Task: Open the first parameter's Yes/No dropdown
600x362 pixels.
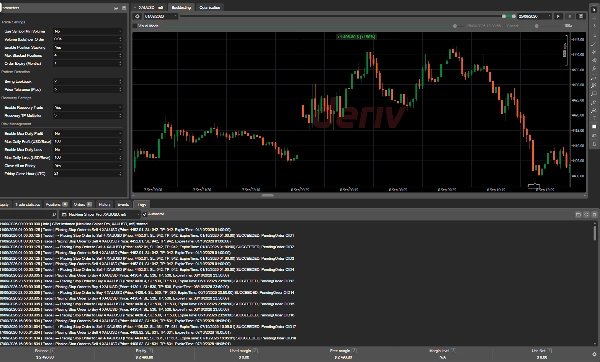Action: click(x=88, y=31)
